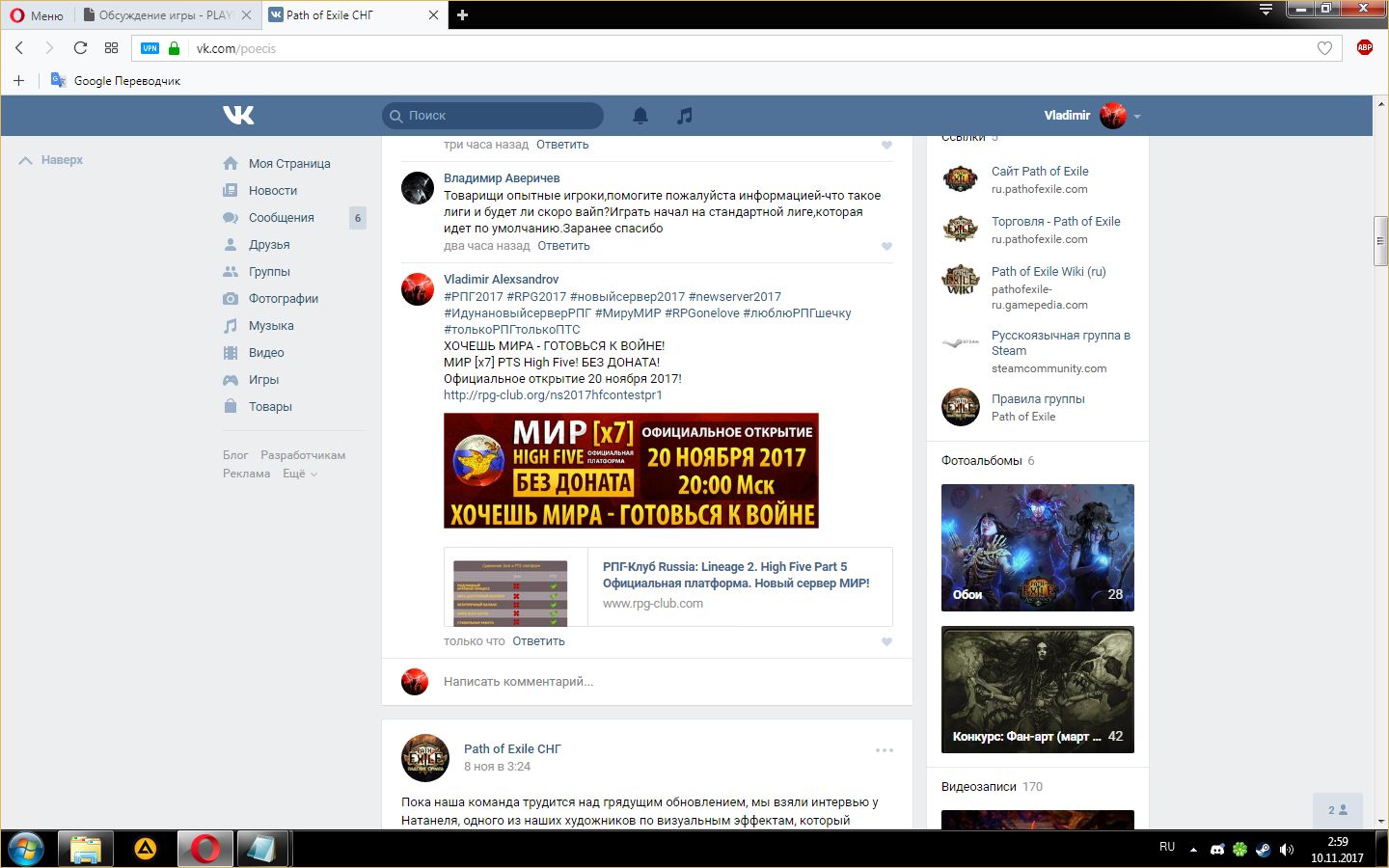
Task: Click the #РПГ2017 hashtag
Action: (x=474, y=297)
